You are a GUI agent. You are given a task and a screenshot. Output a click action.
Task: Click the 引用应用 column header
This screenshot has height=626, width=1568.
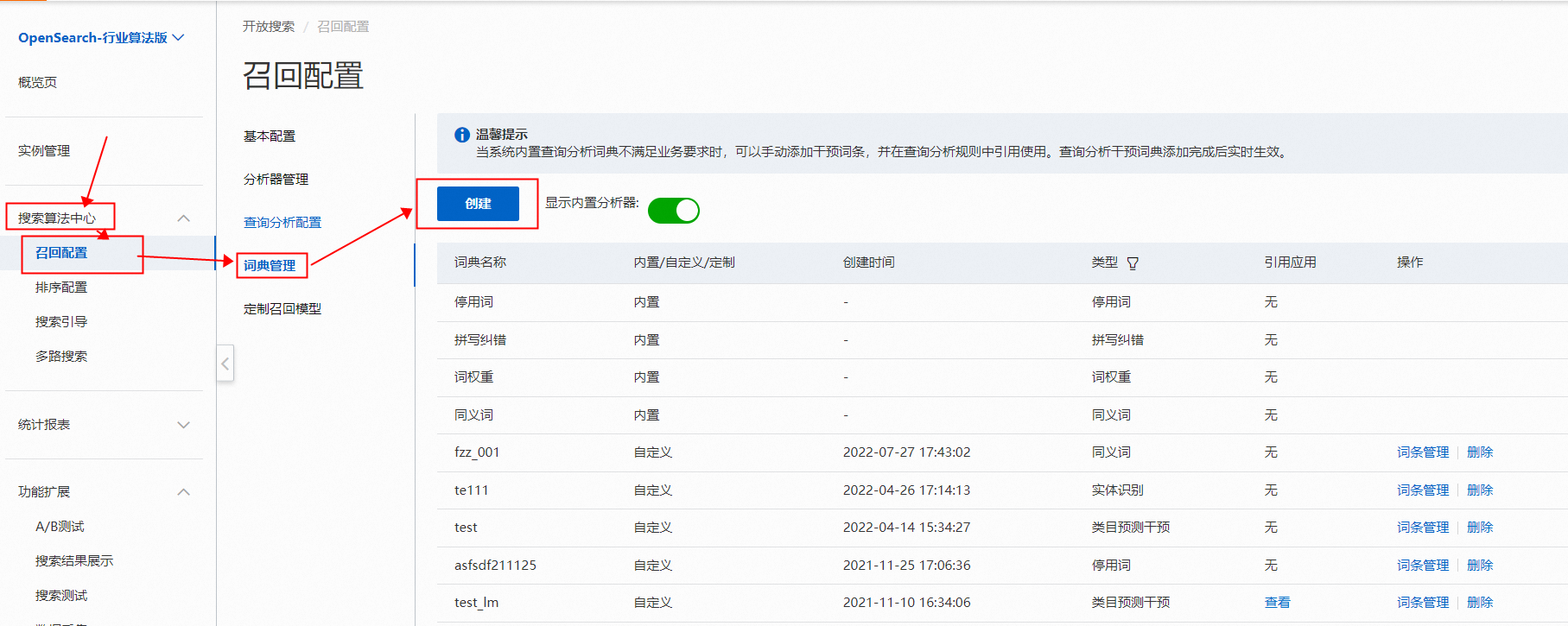coord(1291,262)
